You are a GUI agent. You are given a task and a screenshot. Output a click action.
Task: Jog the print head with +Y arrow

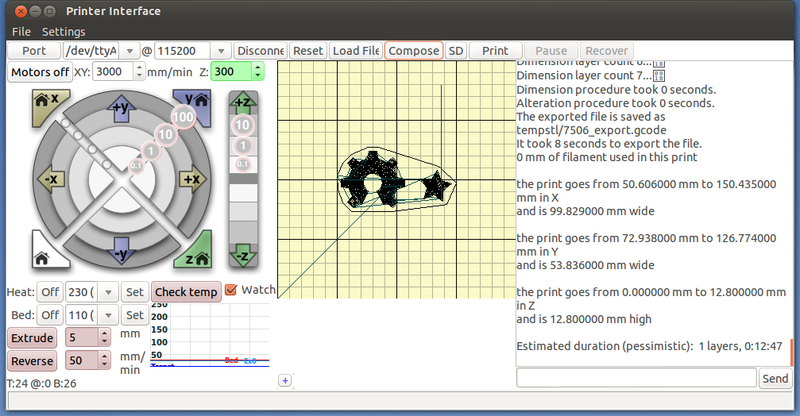(x=121, y=107)
